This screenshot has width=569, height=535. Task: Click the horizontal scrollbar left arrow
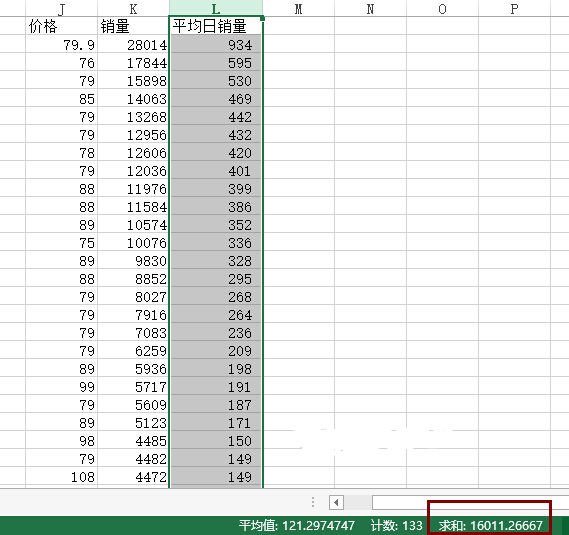[336, 502]
